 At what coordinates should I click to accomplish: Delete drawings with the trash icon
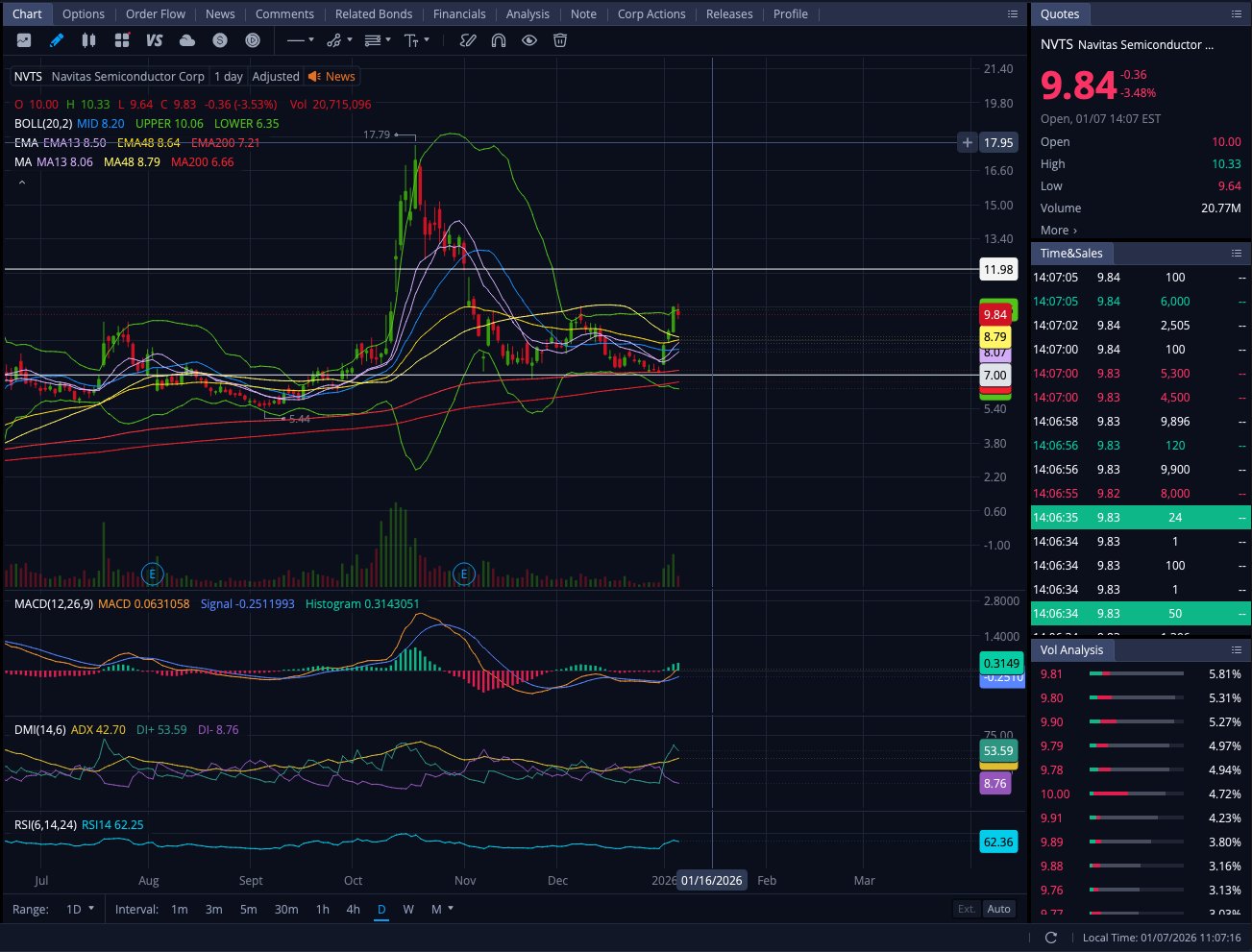(x=560, y=40)
